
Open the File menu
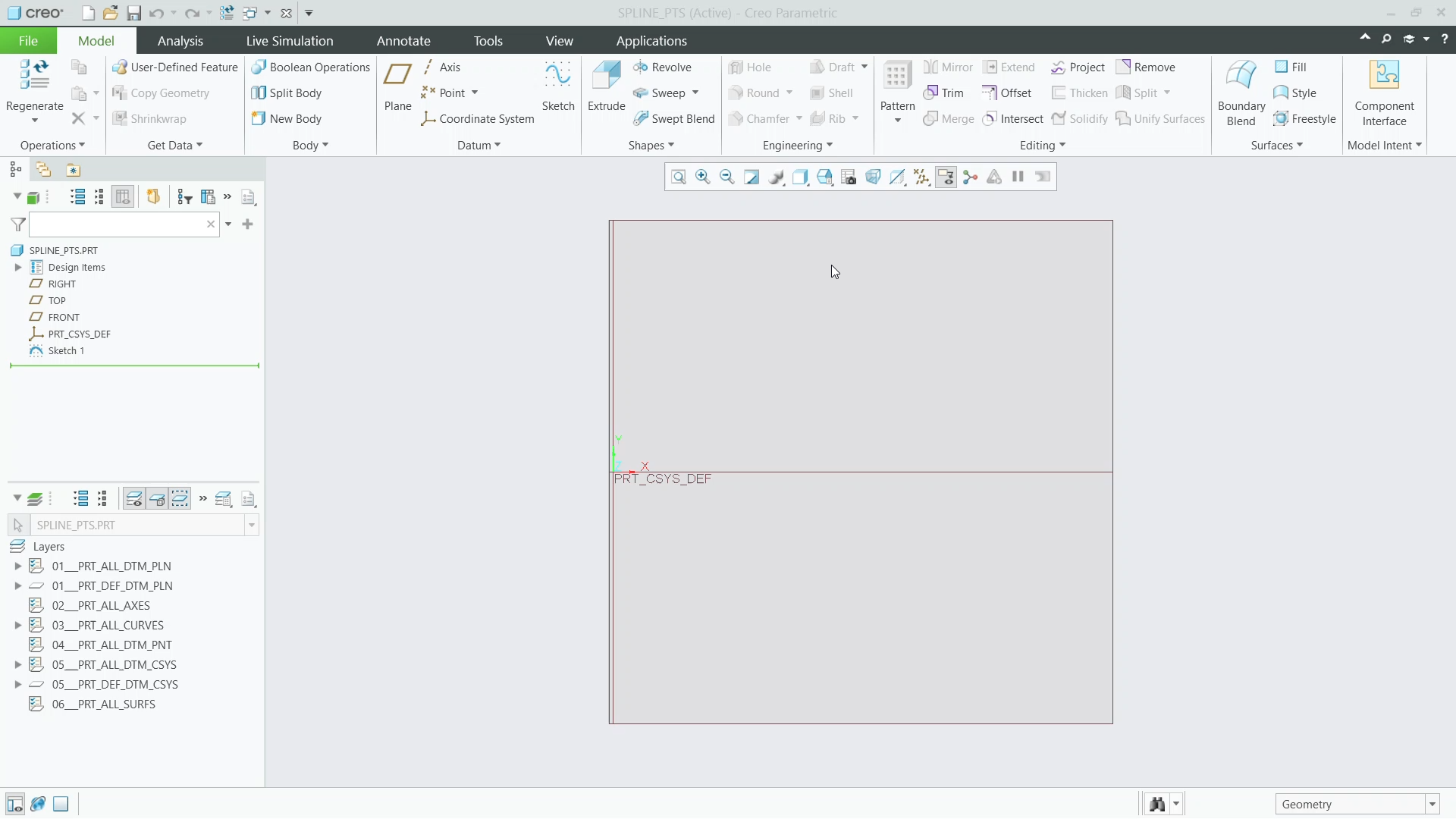28,41
